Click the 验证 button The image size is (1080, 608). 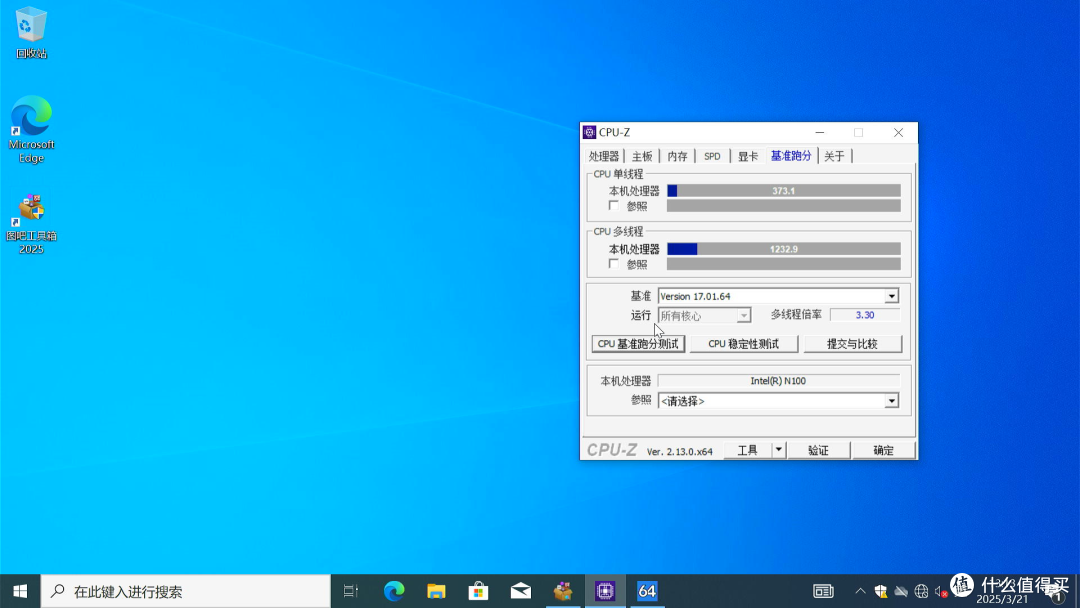point(818,450)
